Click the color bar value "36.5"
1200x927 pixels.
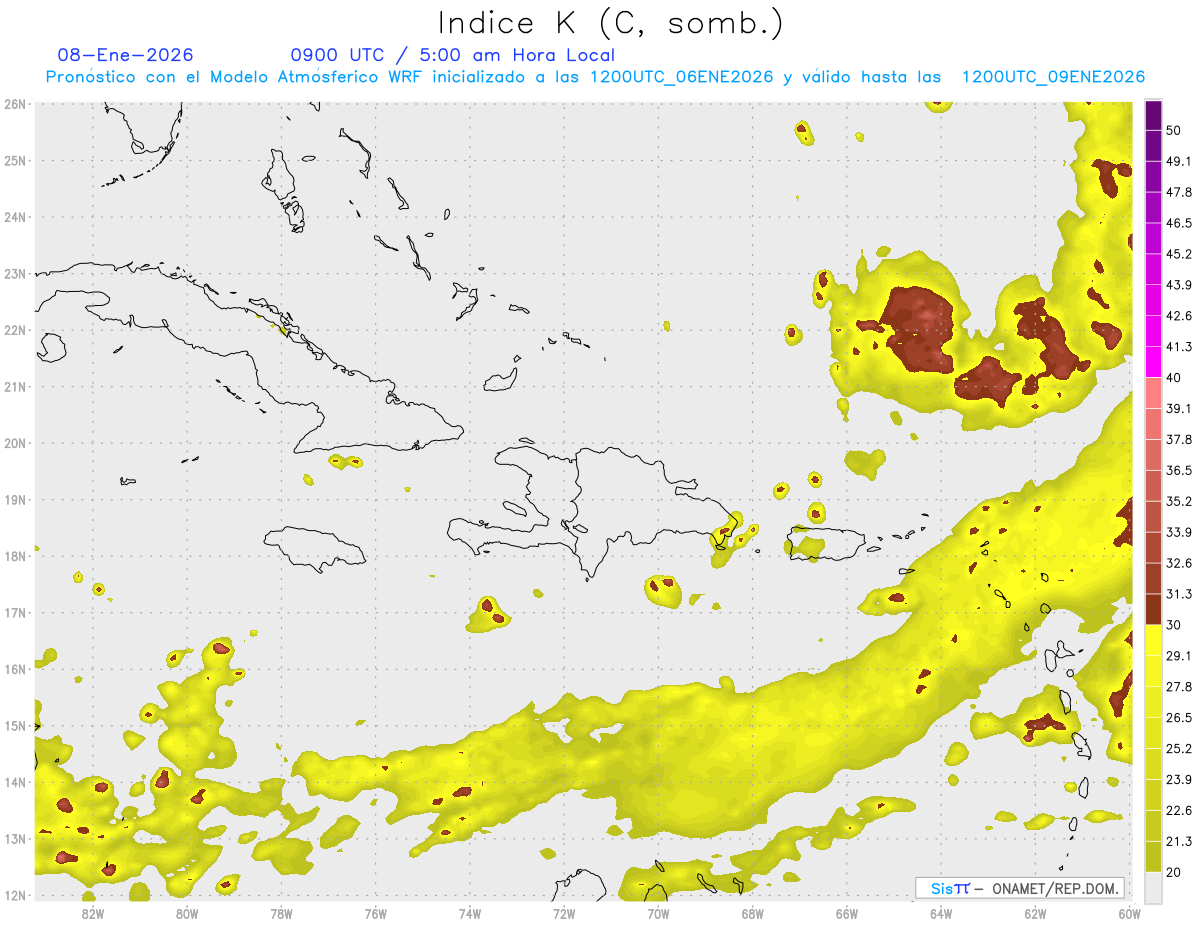(1178, 471)
